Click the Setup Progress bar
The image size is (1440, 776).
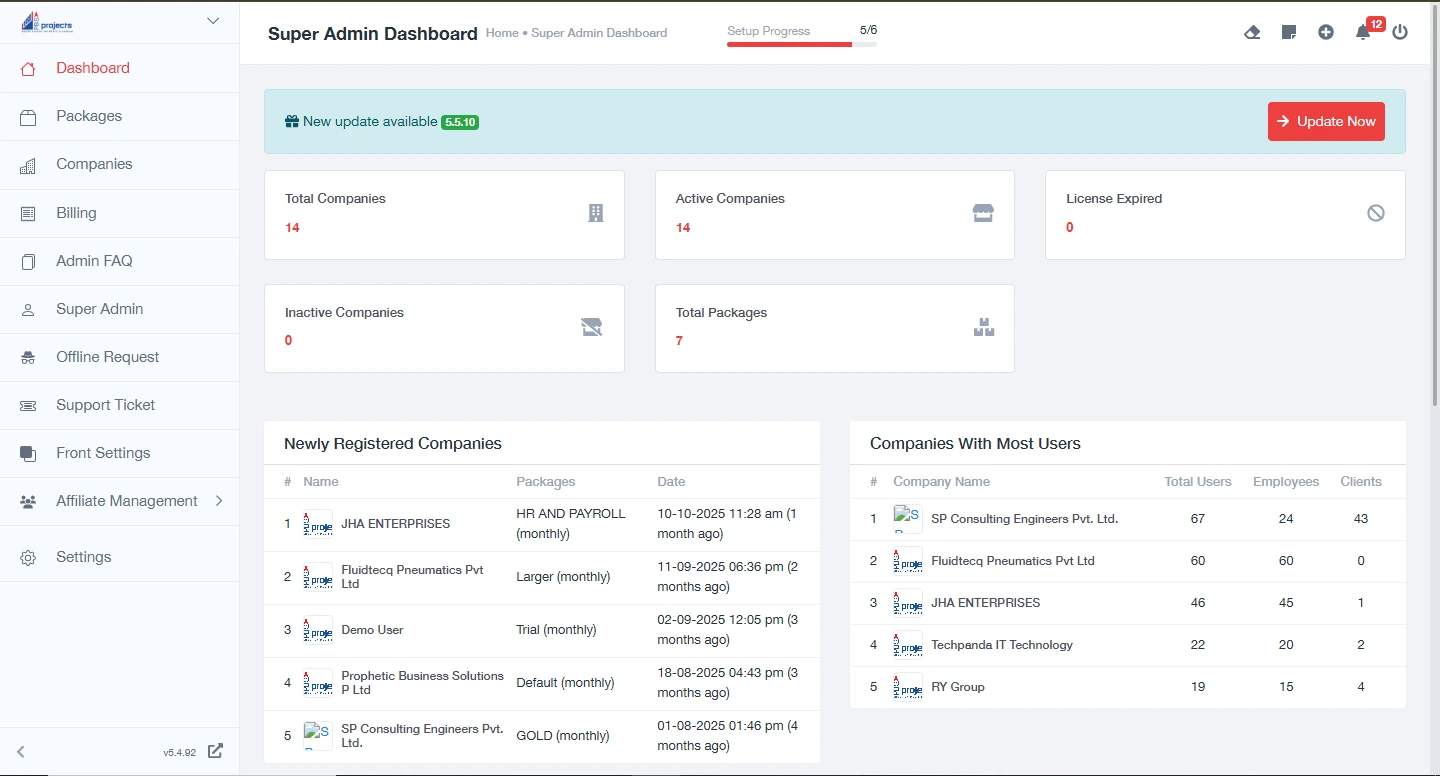[801, 44]
